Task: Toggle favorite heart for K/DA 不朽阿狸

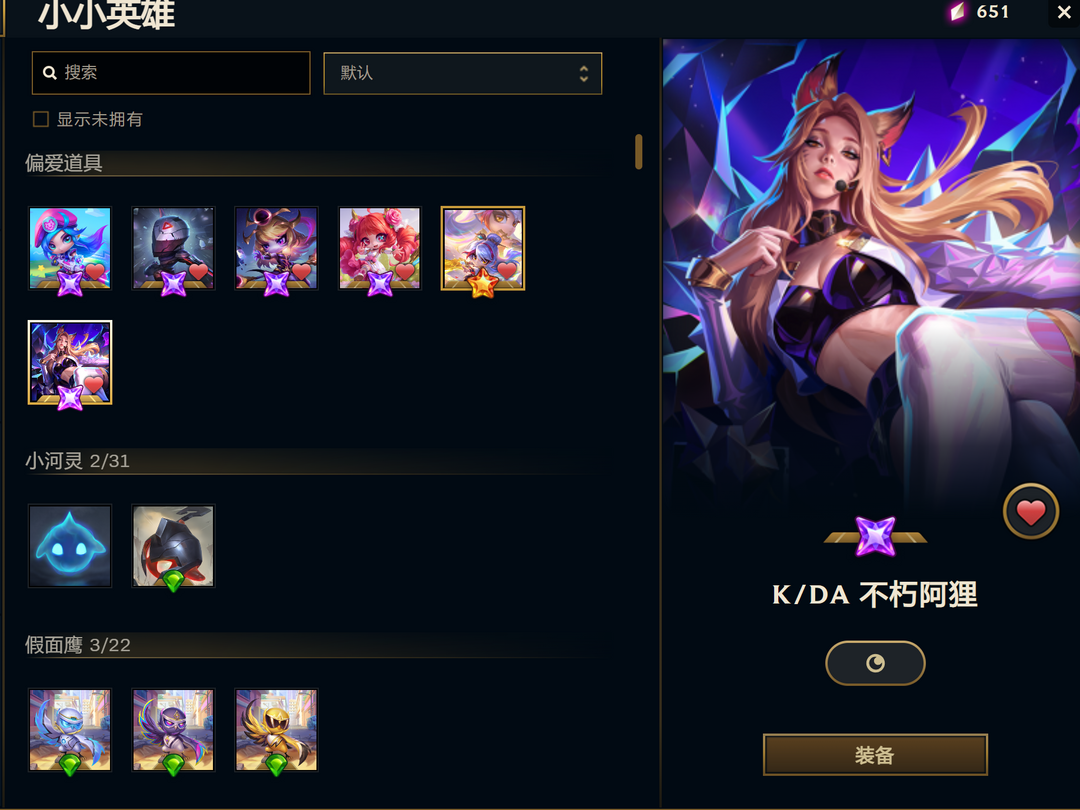Action: pyautogui.click(x=1030, y=512)
